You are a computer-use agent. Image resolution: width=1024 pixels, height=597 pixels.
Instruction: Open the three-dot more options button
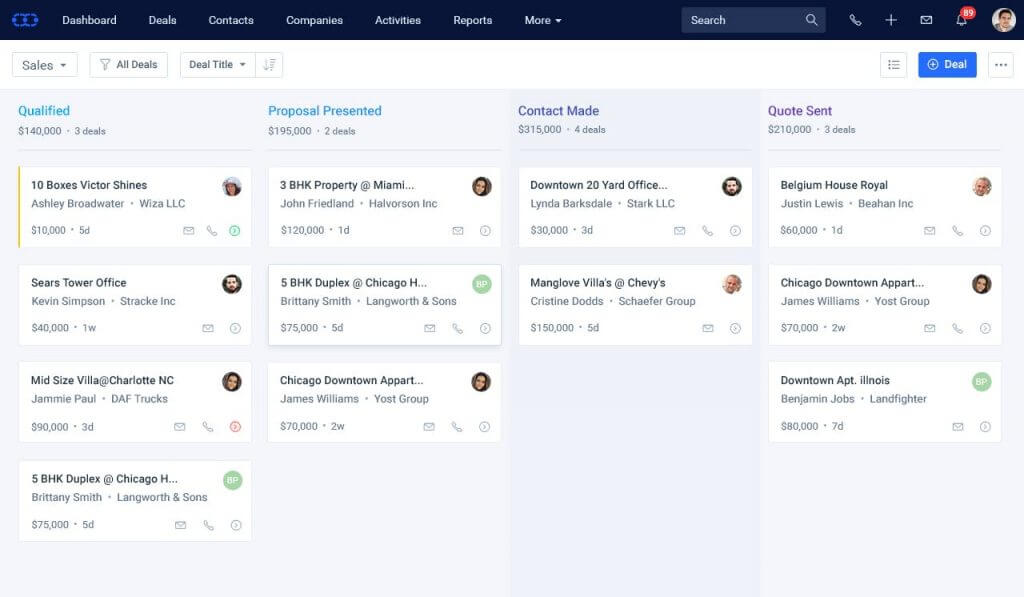coord(1000,65)
